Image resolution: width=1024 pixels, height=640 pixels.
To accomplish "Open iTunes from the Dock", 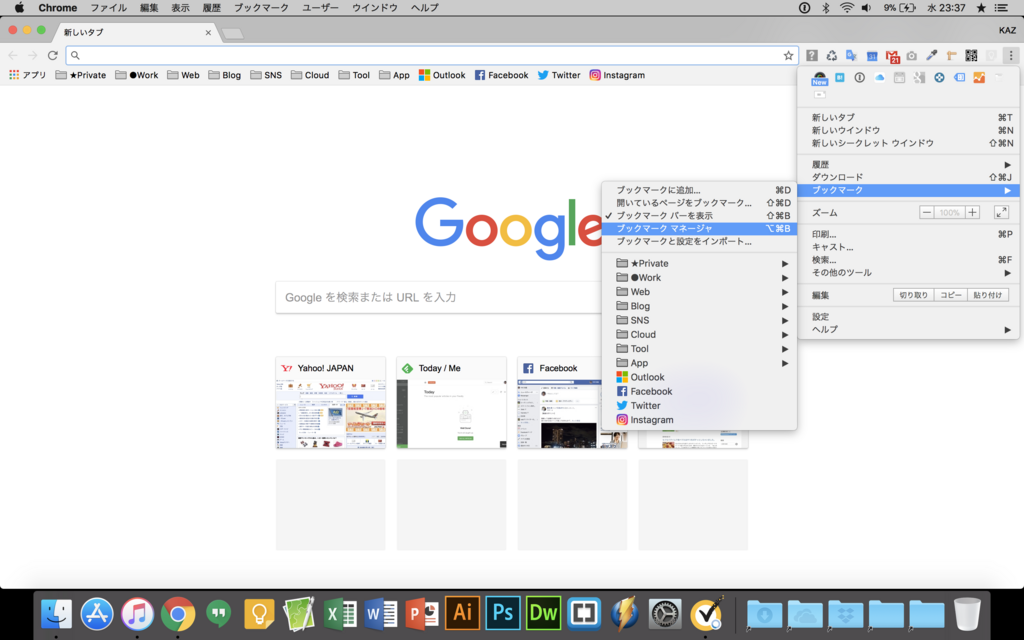I will tap(137, 614).
